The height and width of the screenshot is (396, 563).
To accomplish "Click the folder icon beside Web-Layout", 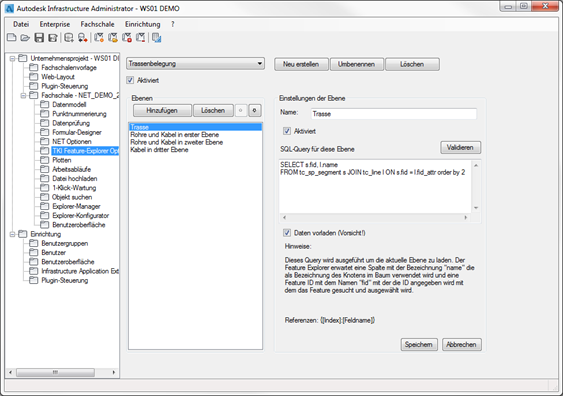I will coord(33,76).
